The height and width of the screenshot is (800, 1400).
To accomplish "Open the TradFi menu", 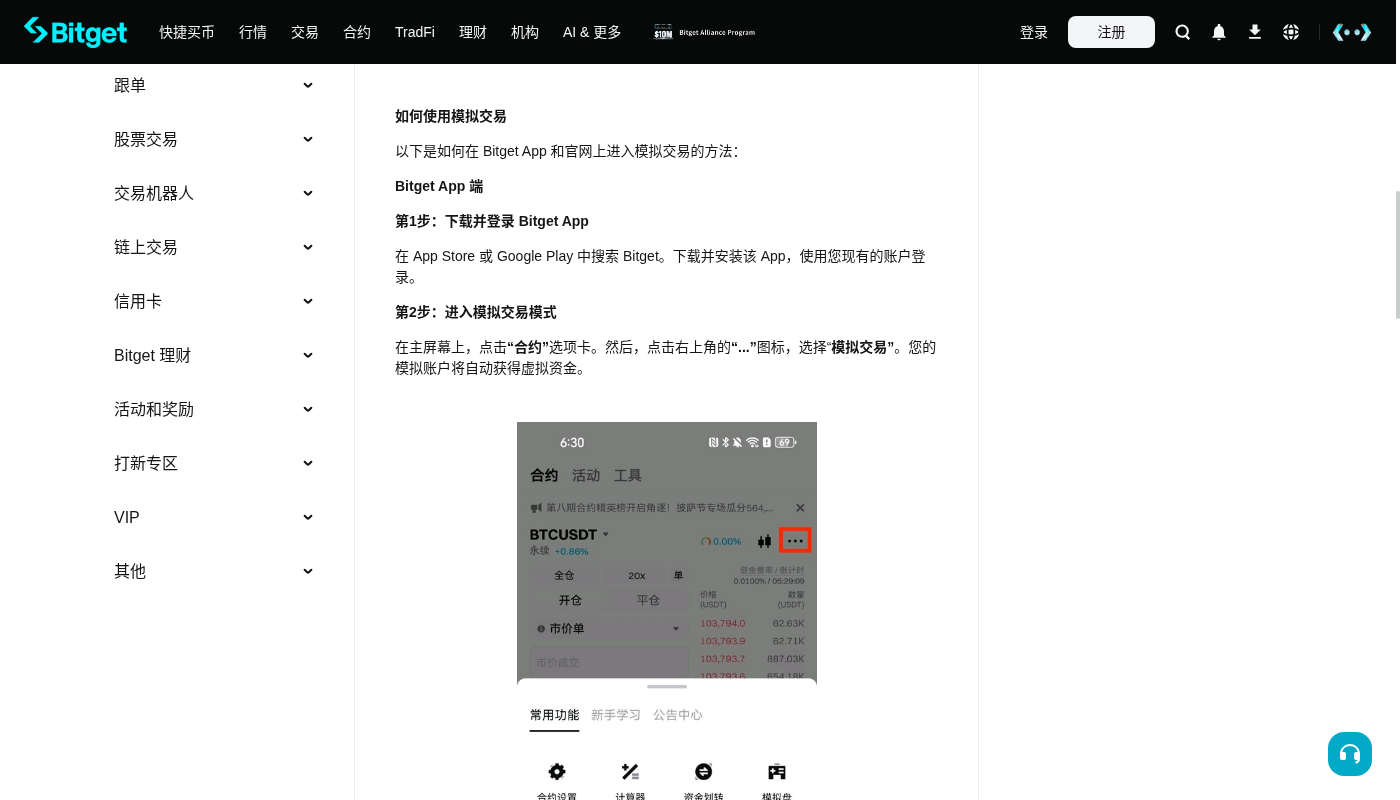I will pos(415,32).
